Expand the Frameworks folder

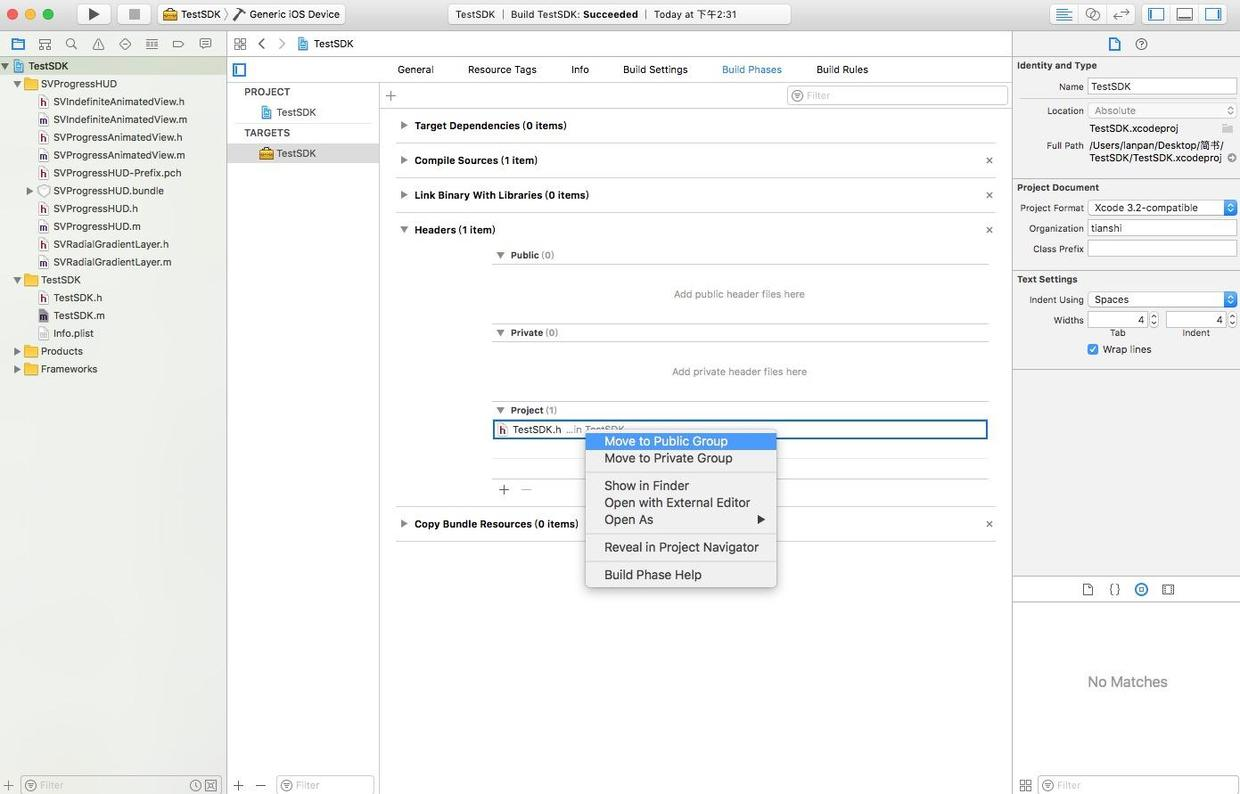[x=17, y=370]
